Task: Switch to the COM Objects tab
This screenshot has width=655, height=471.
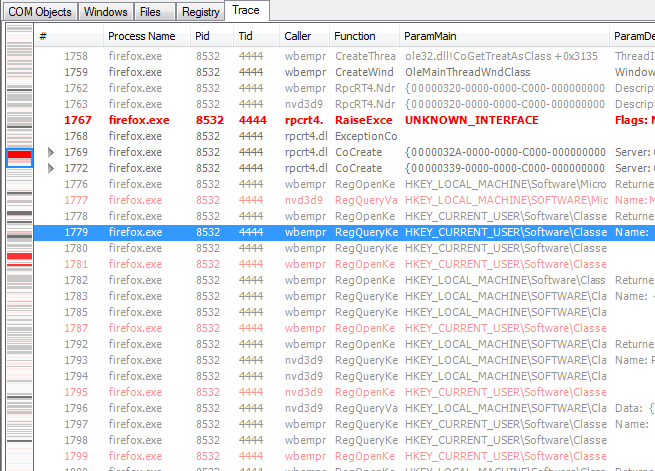Action: pos(40,12)
